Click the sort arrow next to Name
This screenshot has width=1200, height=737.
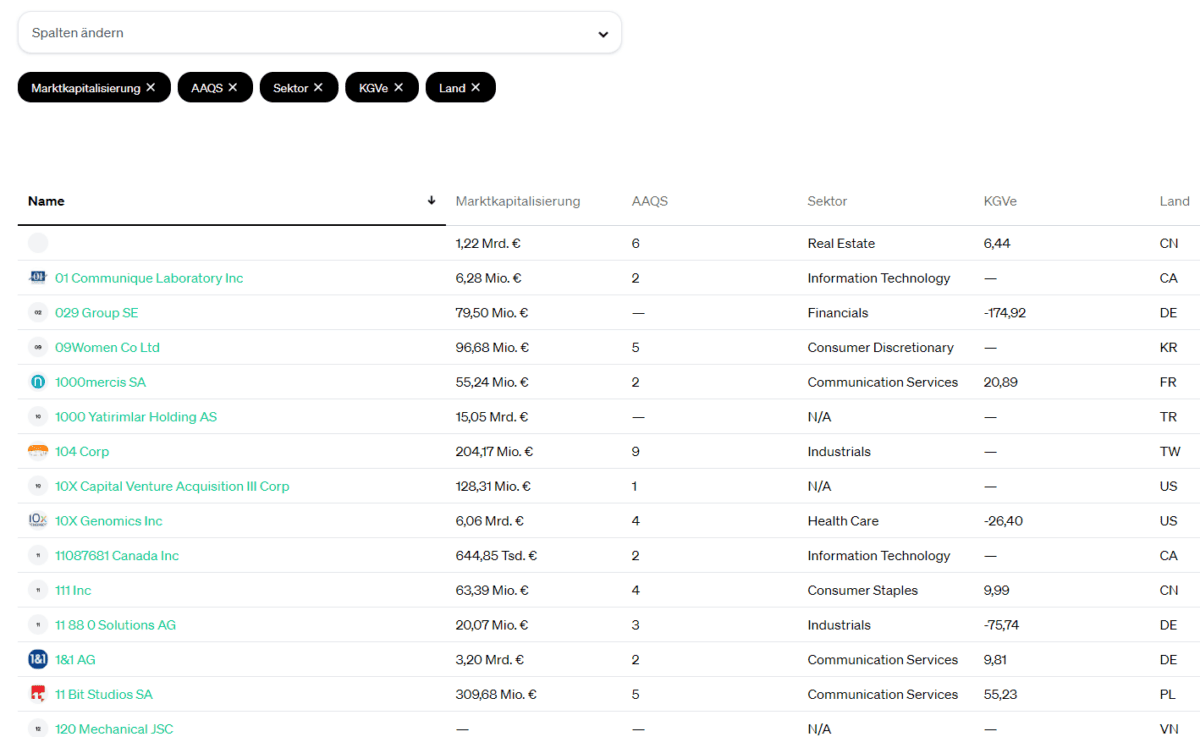431,201
